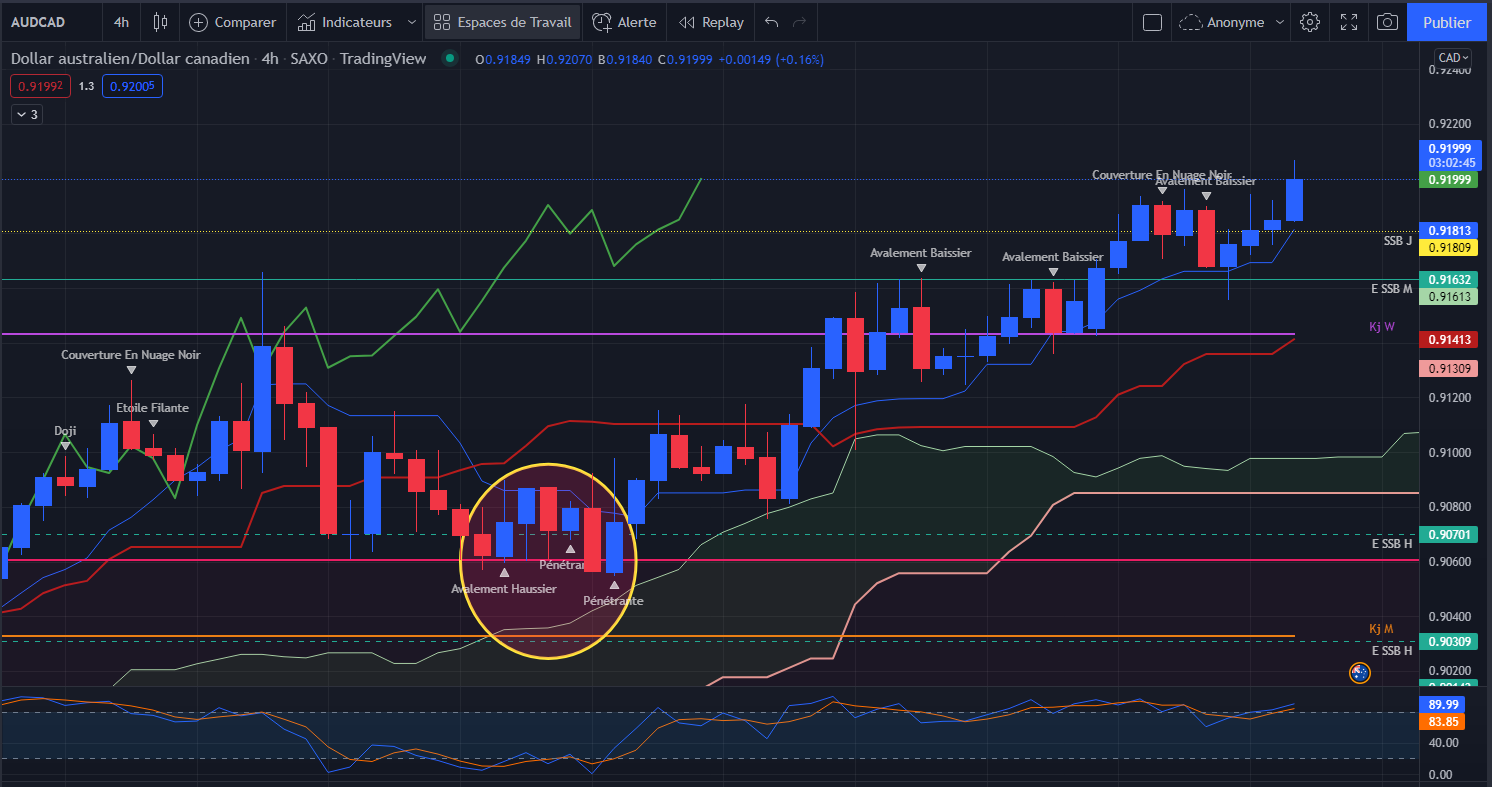Click the blue Publier button

1446,22
